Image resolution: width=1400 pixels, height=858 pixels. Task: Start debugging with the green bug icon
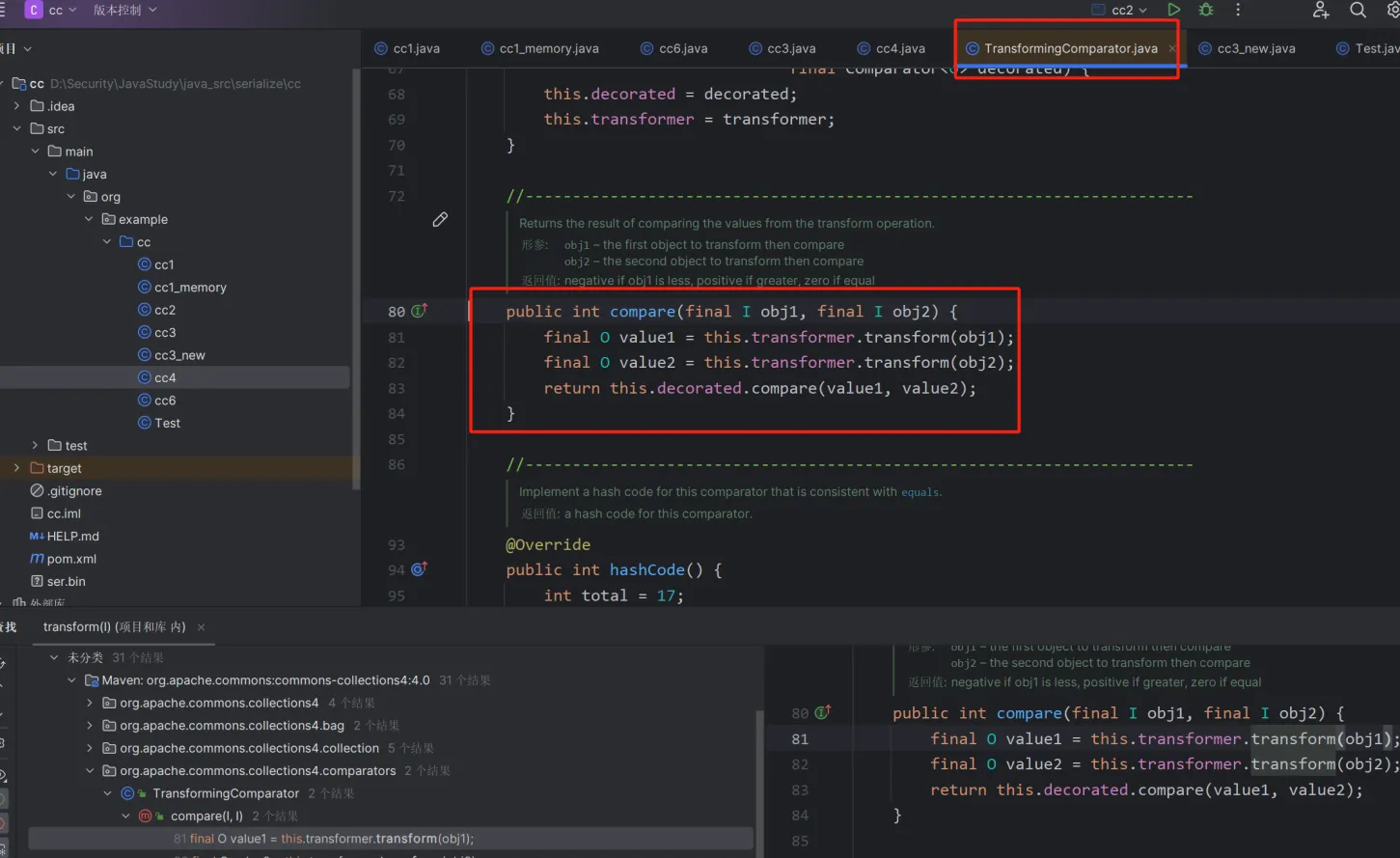click(1206, 10)
